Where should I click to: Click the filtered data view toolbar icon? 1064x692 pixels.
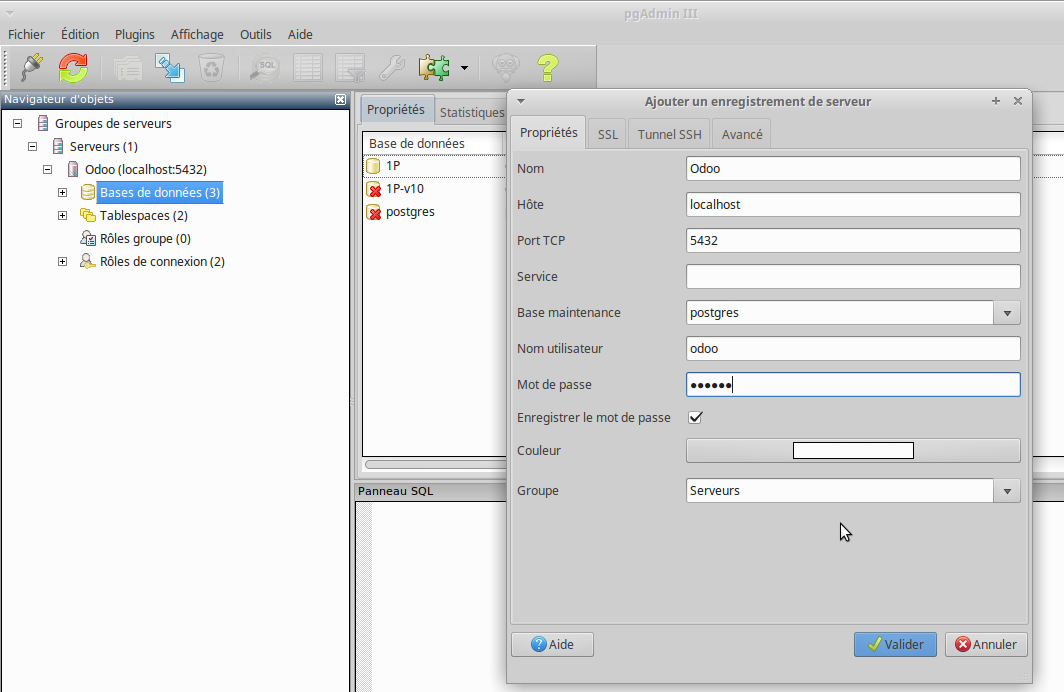pyautogui.click(x=350, y=68)
